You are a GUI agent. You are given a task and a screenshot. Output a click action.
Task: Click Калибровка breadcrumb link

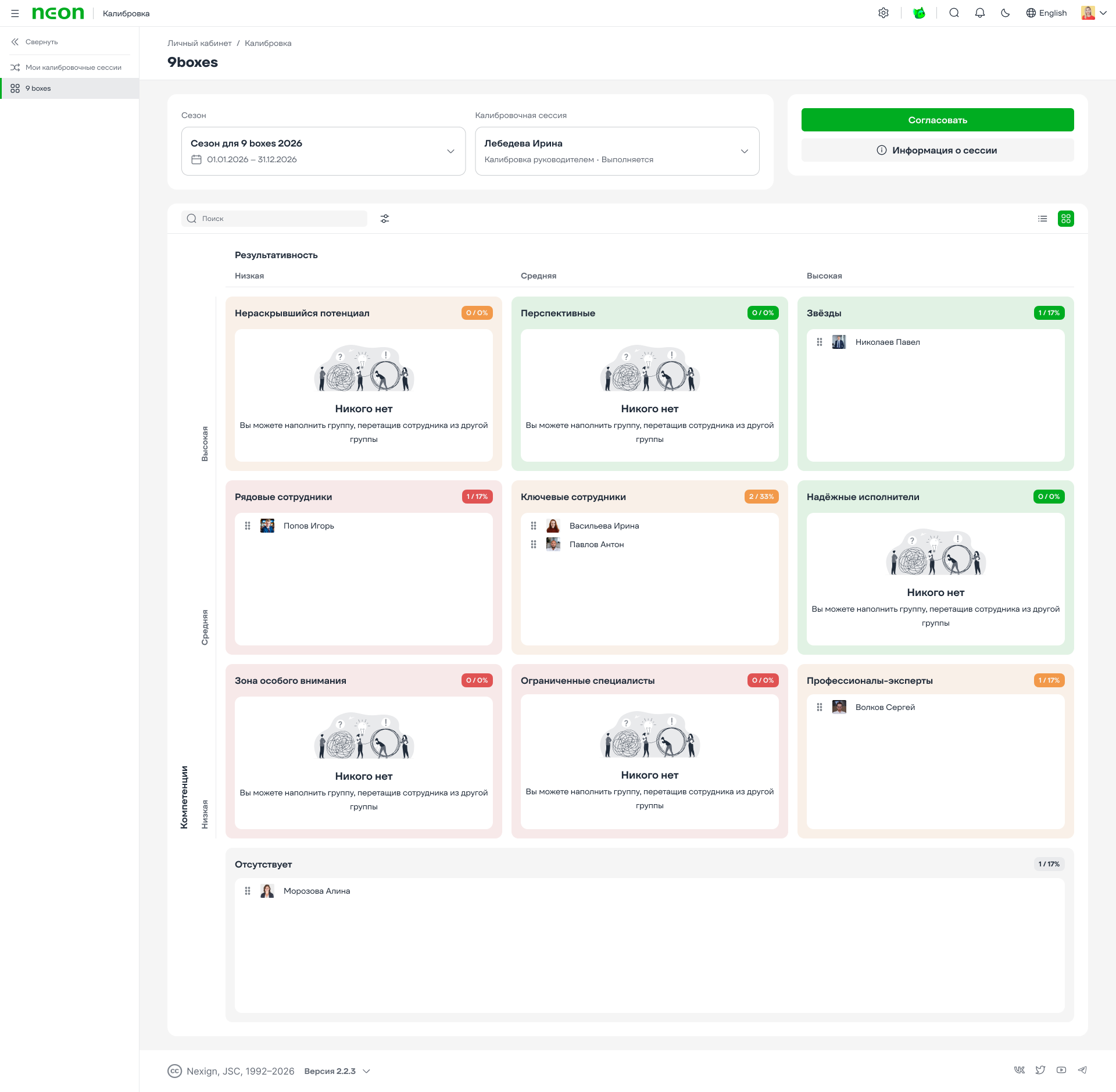pos(268,43)
